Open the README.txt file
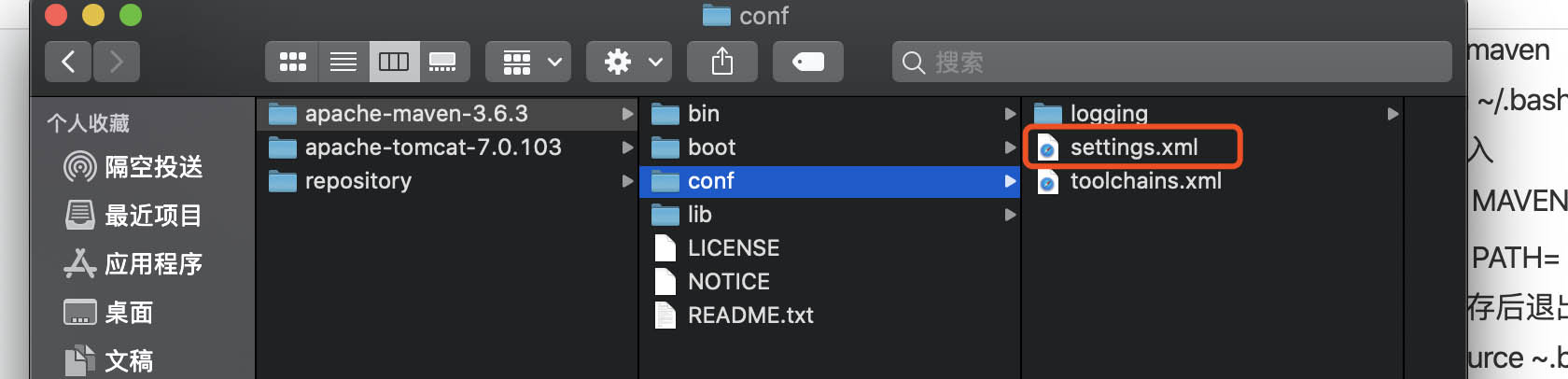This screenshot has width=1568, height=379. click(x=749, y=316)
